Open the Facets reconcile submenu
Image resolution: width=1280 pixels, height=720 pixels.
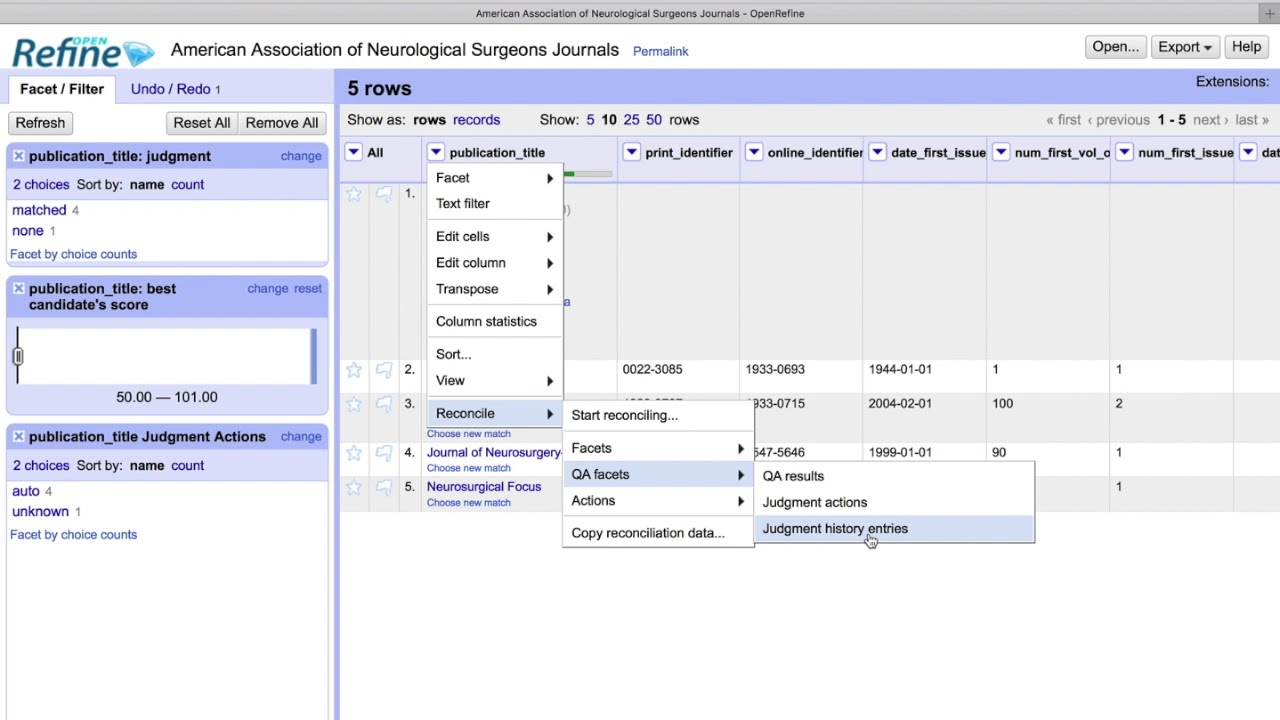click(658, 449)
